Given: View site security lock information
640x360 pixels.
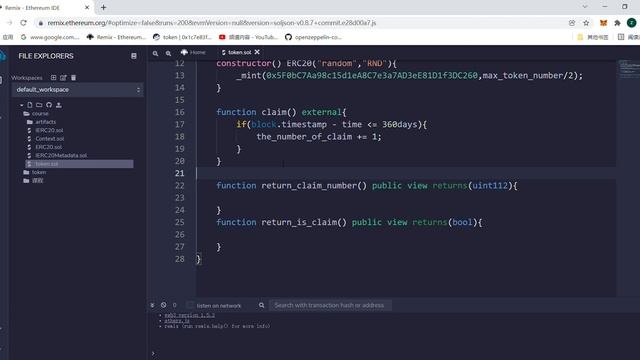Looking at the screenshot, I should point(40,23).
